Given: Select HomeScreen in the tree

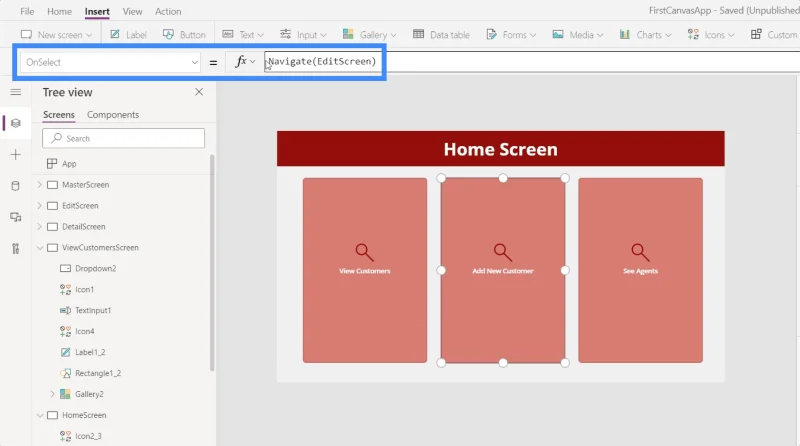Looking at the screenshot, I should tap(84, 415).
